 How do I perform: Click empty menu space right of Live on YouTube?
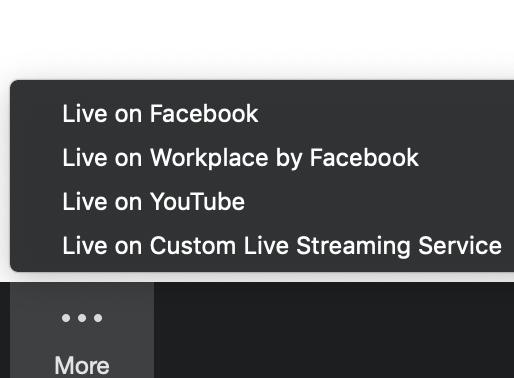tap(380, 201)
